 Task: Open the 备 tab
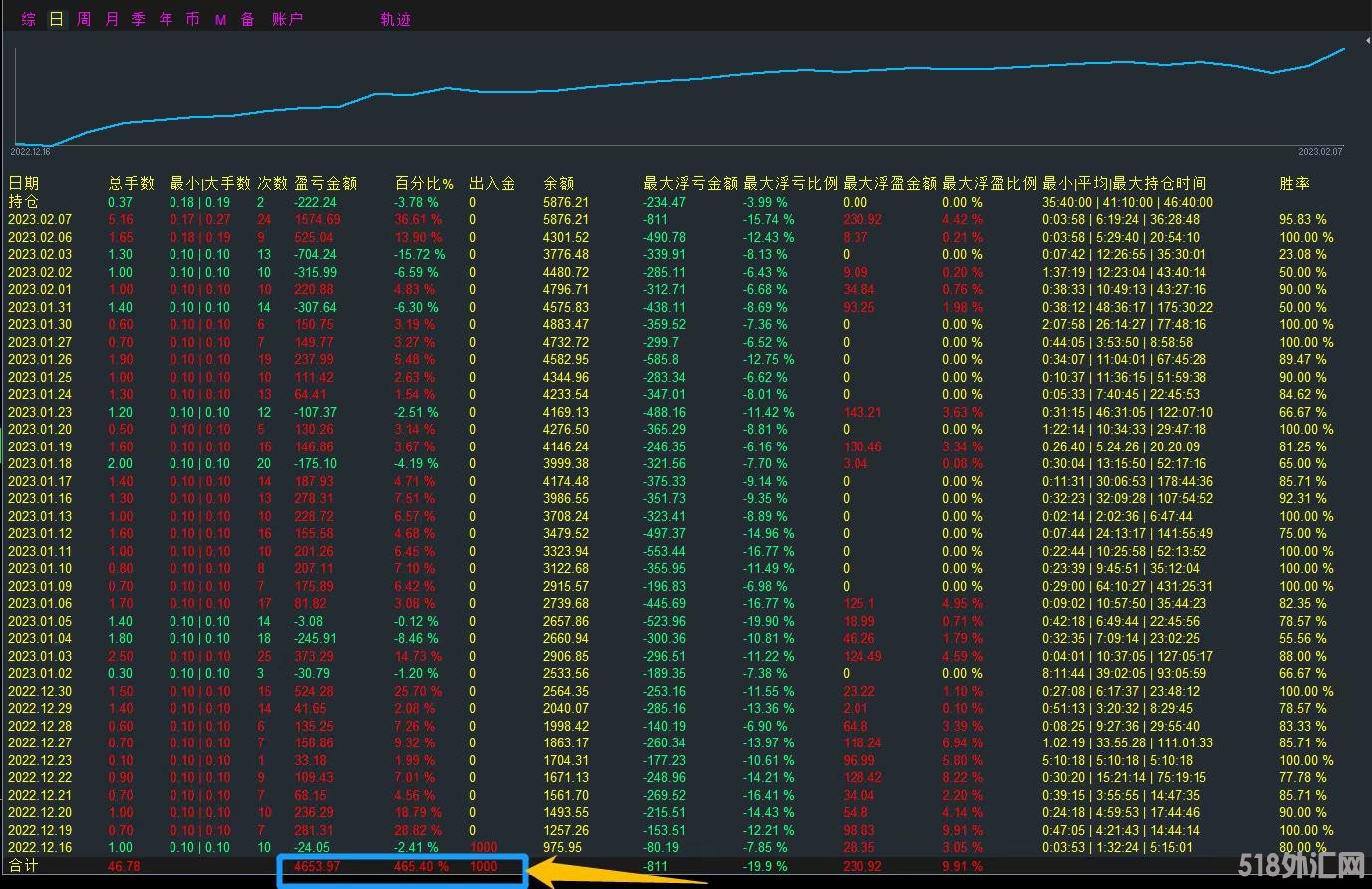[247, 19]
